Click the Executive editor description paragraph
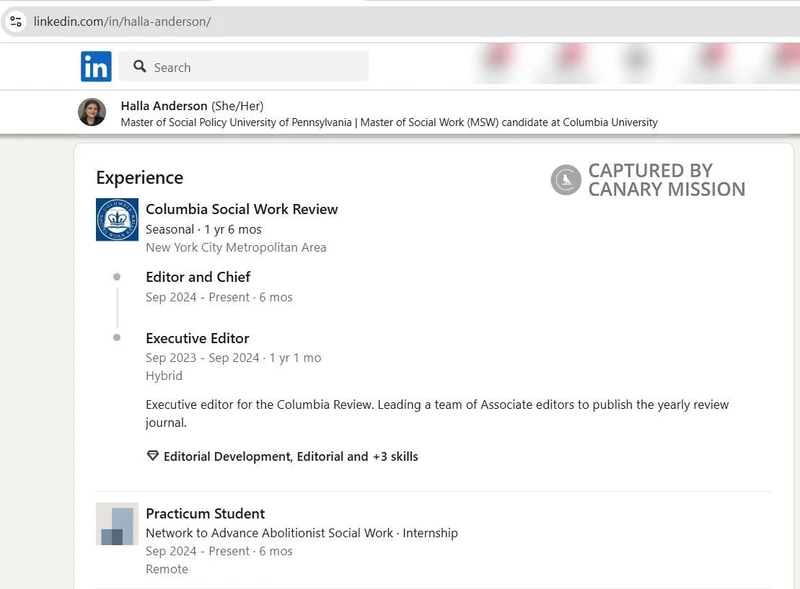Screen dimensions: 800x589 pos(437,413)
